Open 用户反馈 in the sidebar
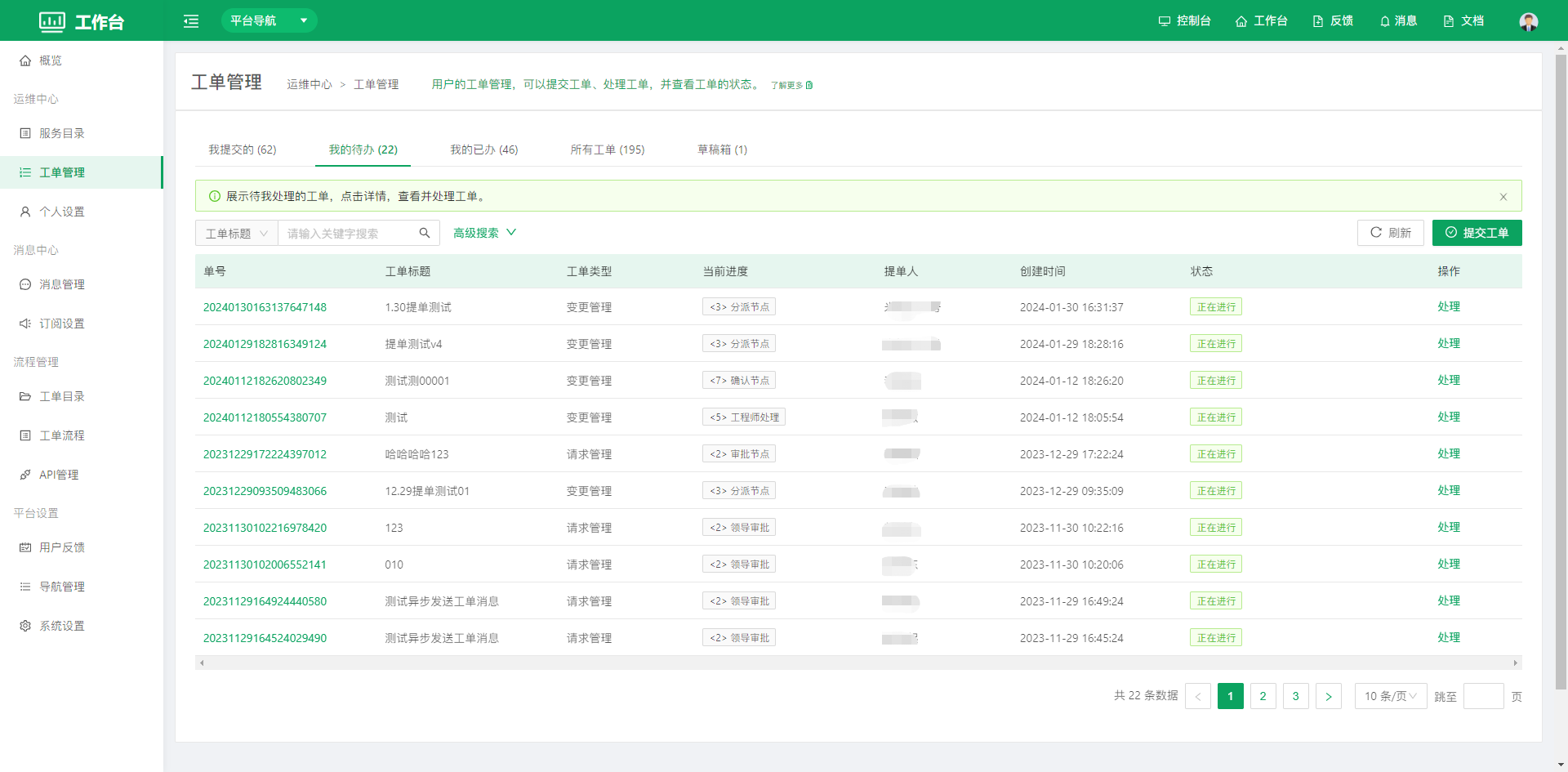1568x772 pixels. click(82, 547)
